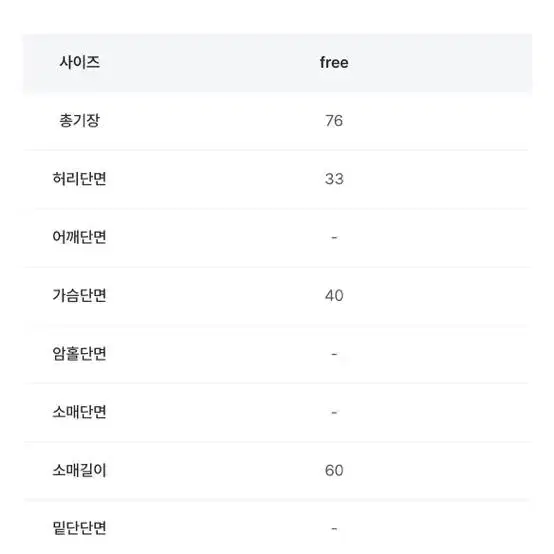Select the 밑단단면 row label
This screenshot has width=554, height=554.
coord(79,528)
